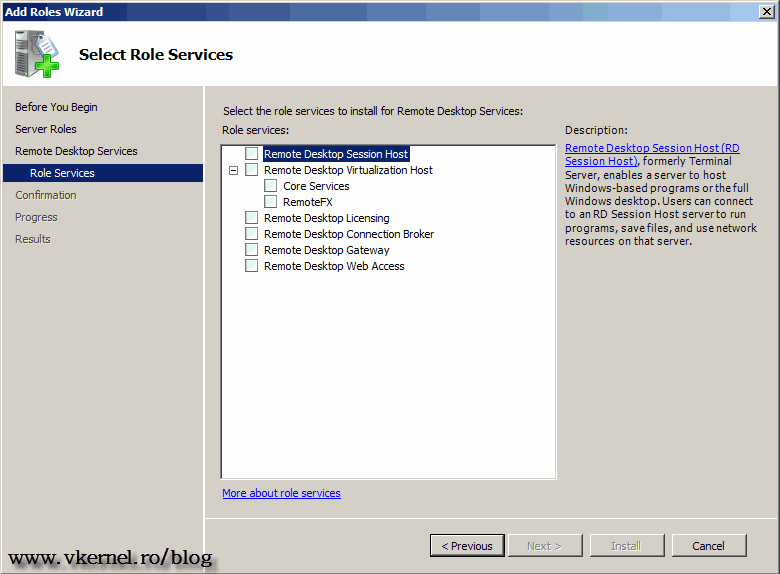
Task: Open the Server Roles step
Action: (x=46, y=129)
